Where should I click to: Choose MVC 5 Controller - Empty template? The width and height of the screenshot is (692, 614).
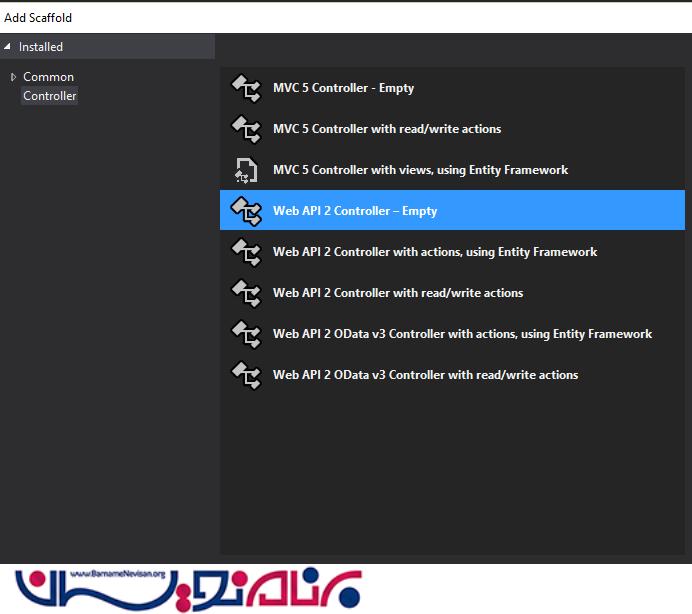tap(343, 88)
